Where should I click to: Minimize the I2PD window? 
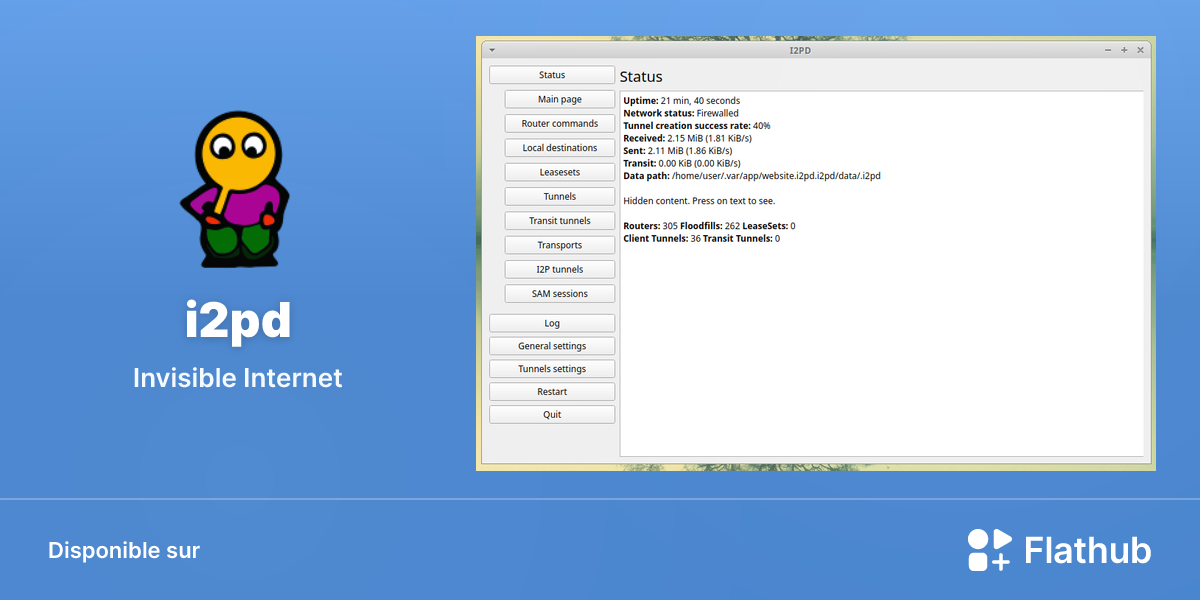pos(1108,49)
